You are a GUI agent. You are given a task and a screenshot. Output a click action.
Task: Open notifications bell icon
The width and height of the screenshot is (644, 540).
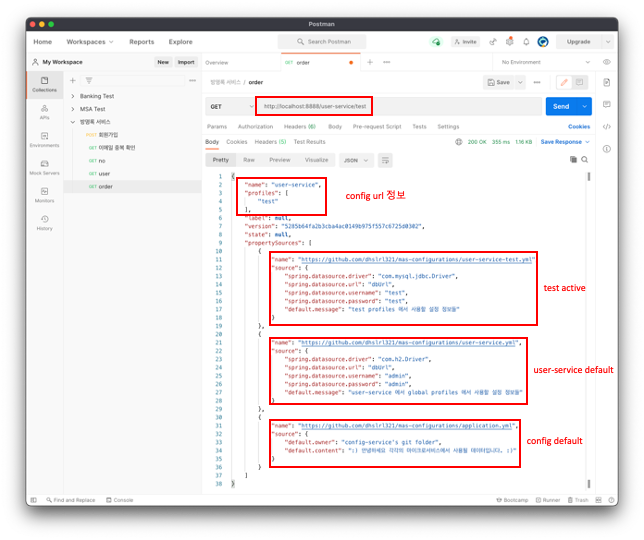pos(526,41)
